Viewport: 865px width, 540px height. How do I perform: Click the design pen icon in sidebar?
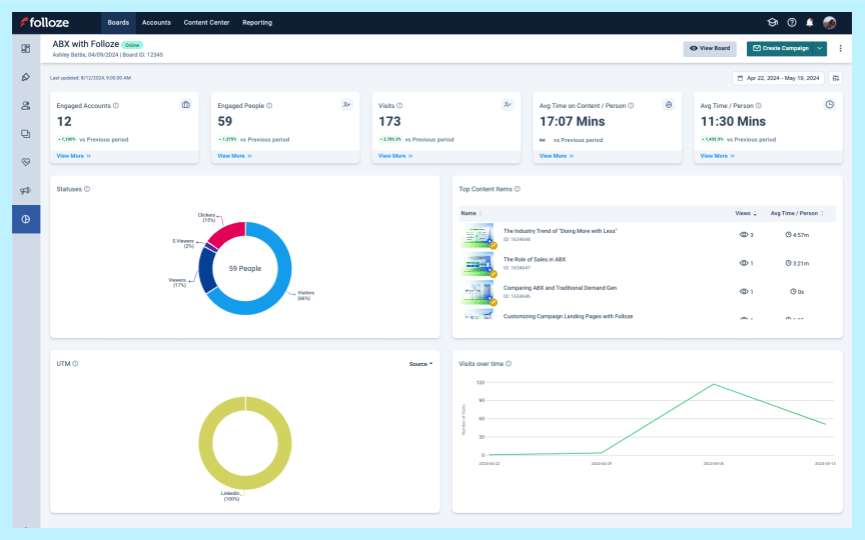coord(25,77)
